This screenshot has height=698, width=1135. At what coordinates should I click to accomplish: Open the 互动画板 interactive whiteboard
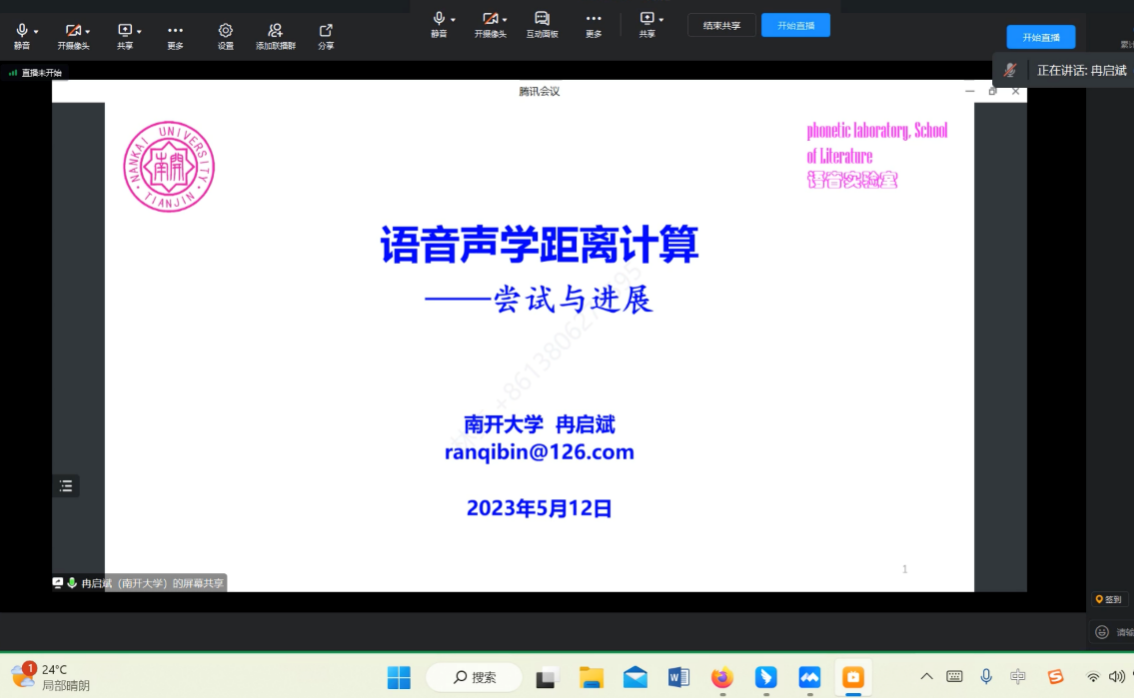[541, 19]
